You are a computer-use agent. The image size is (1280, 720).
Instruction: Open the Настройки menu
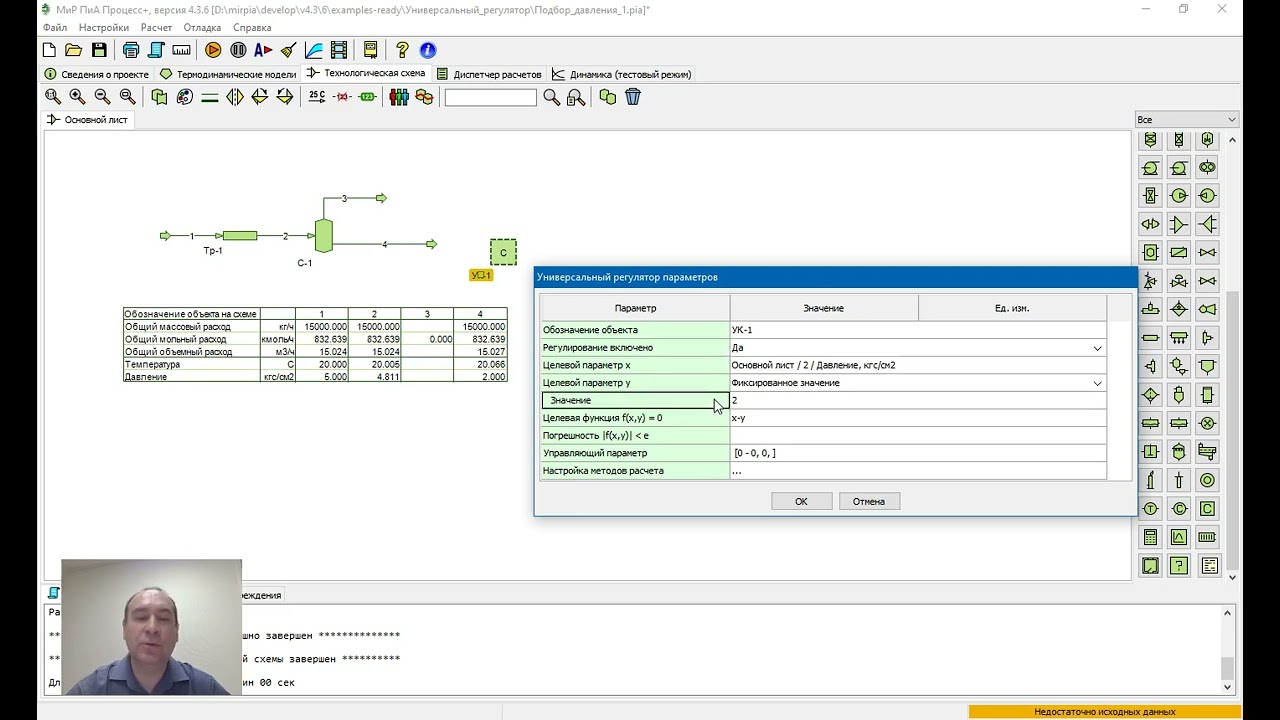104,28
